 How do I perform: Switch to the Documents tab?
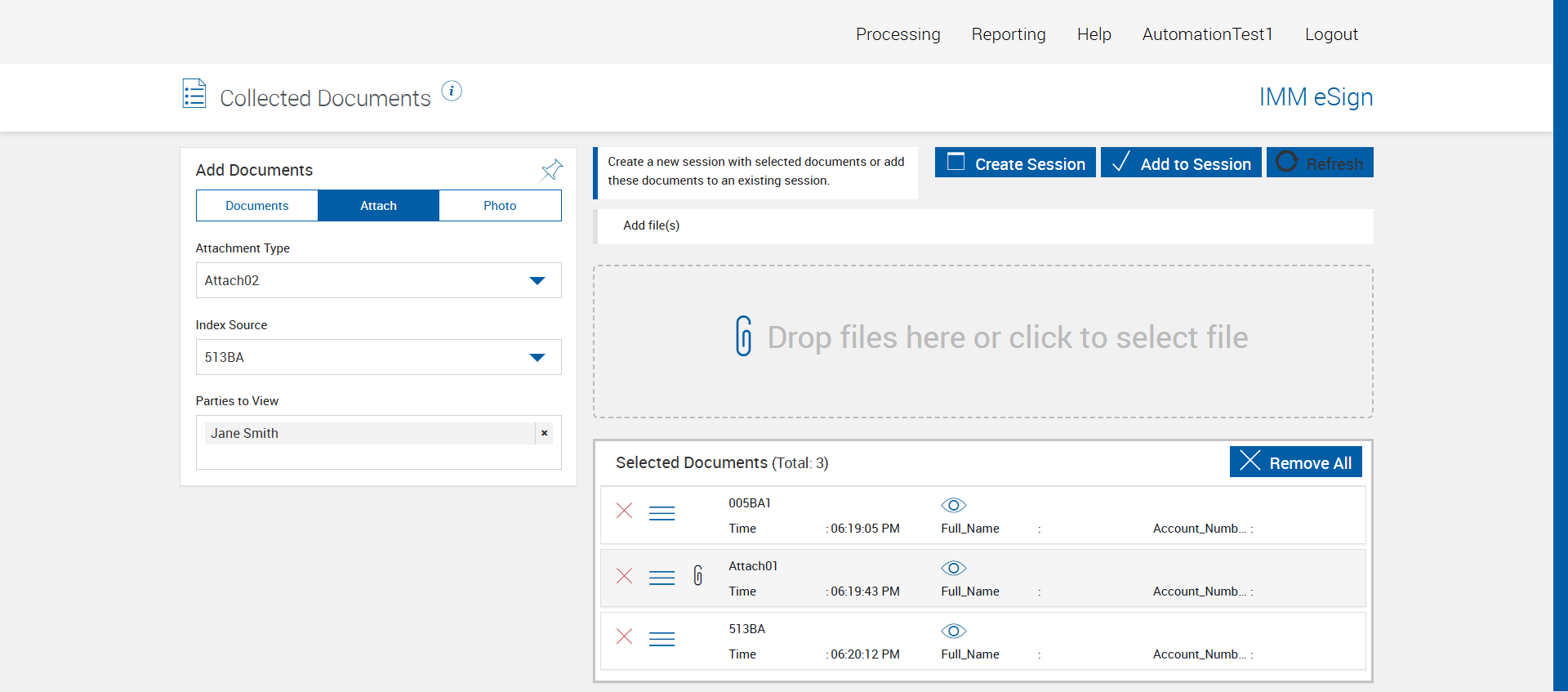click(x=257, y=206)
